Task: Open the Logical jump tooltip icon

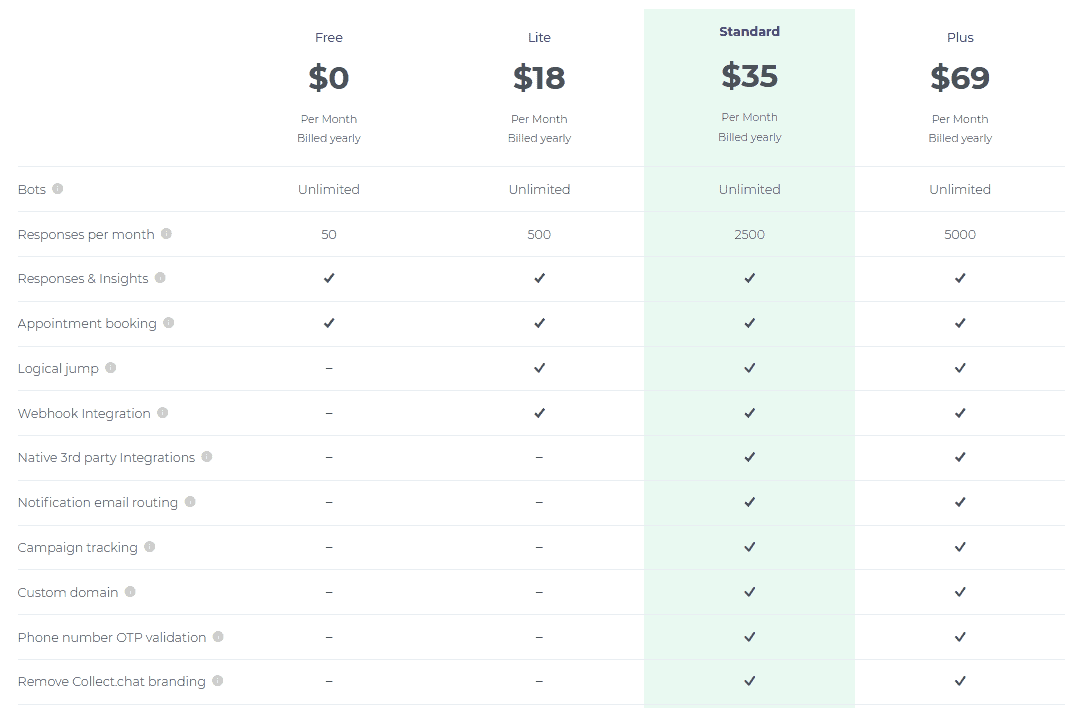Action: pos(109,368)
